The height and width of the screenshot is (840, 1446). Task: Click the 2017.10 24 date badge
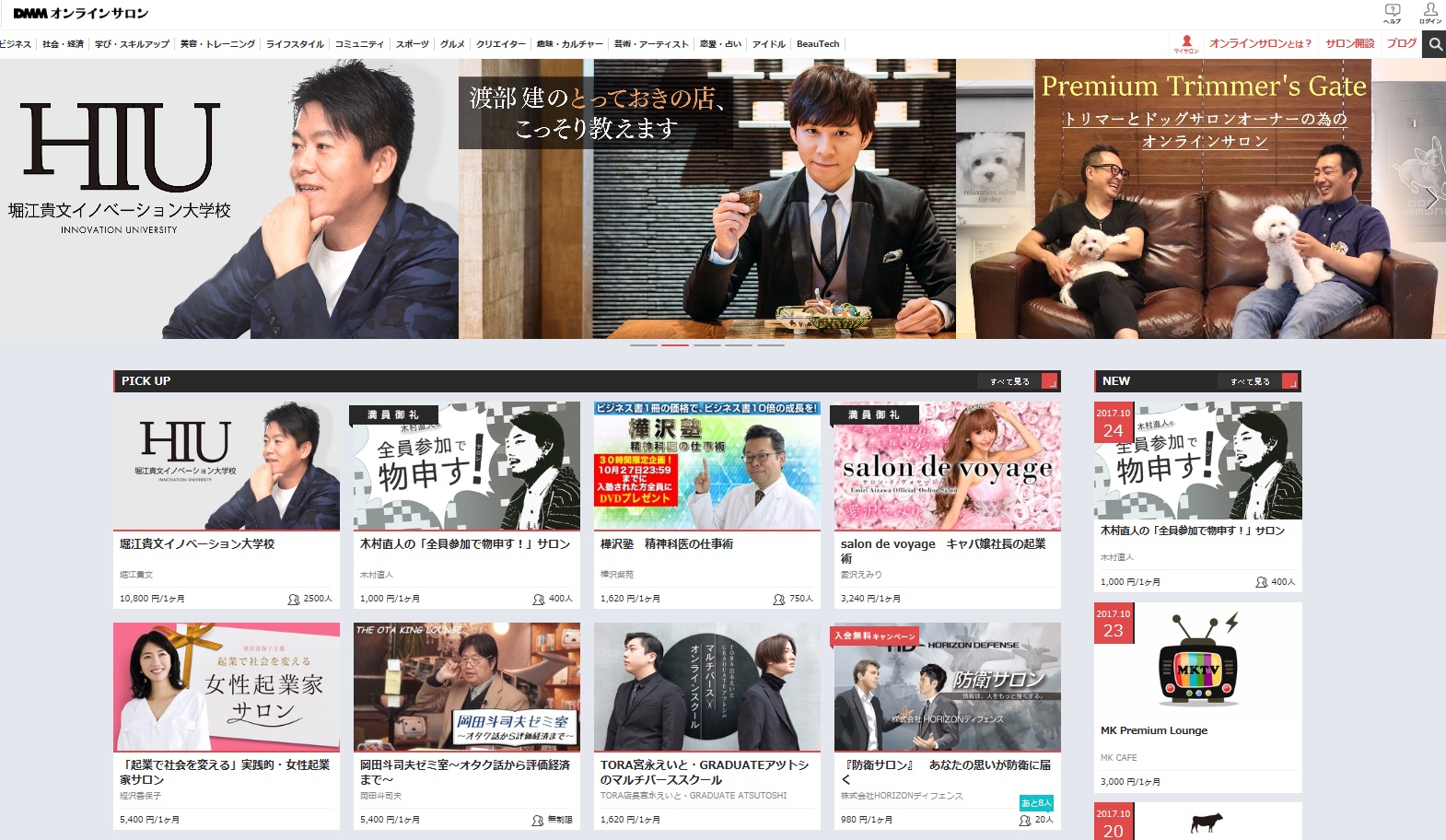(x=1114, y=423)
